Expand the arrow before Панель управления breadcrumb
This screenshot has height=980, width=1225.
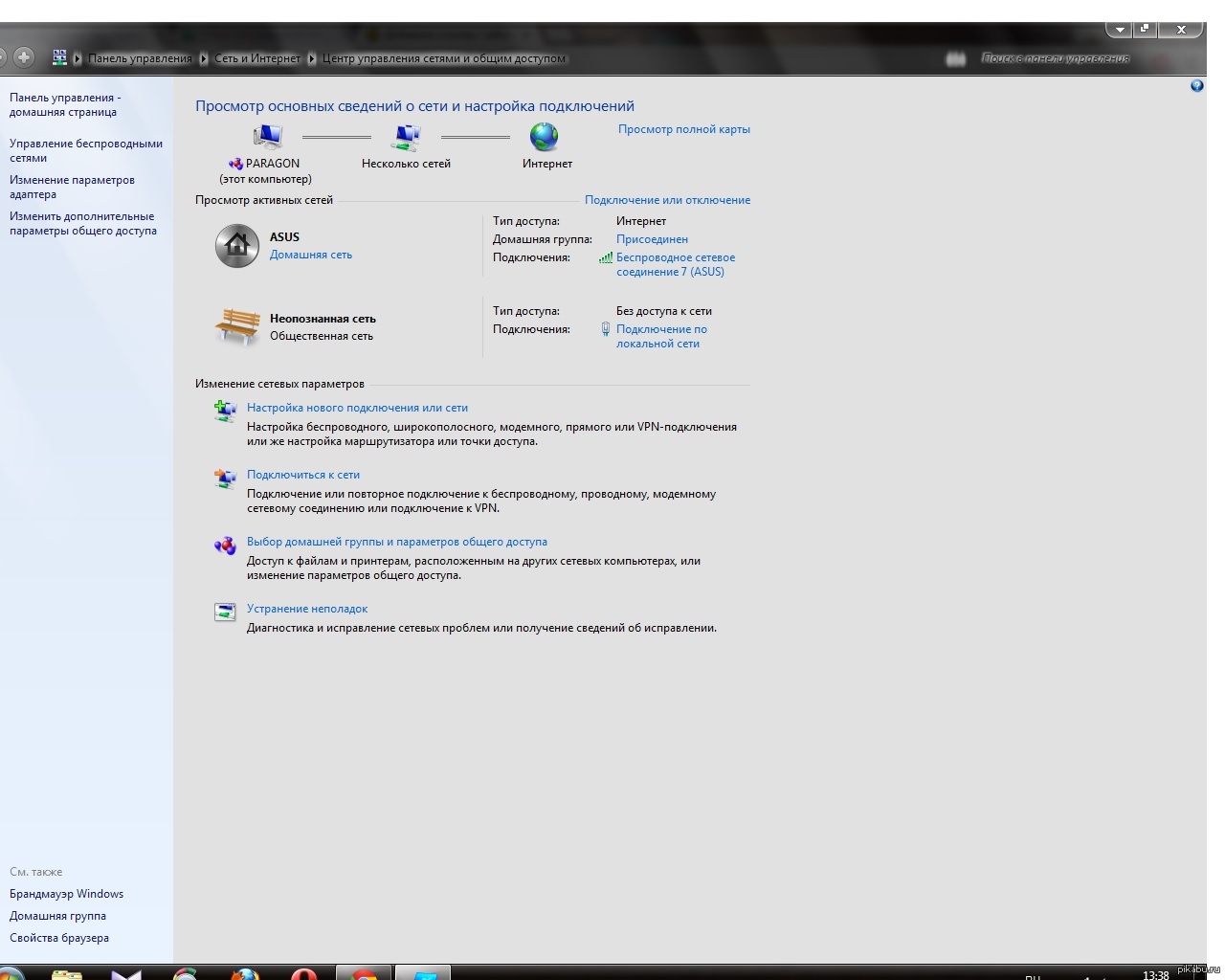coord(78,58)
